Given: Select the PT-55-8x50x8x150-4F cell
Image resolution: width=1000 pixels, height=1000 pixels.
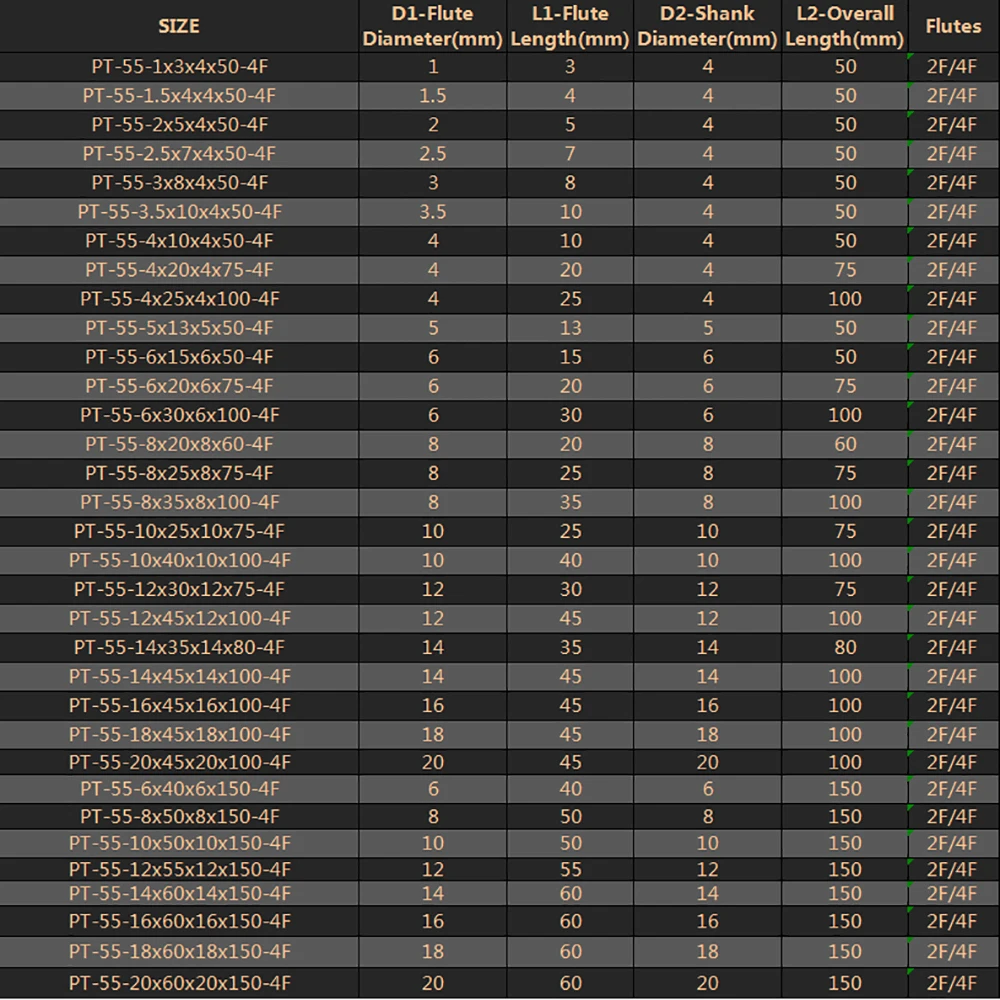Looking at the screenshot, I should pos(179,816).
